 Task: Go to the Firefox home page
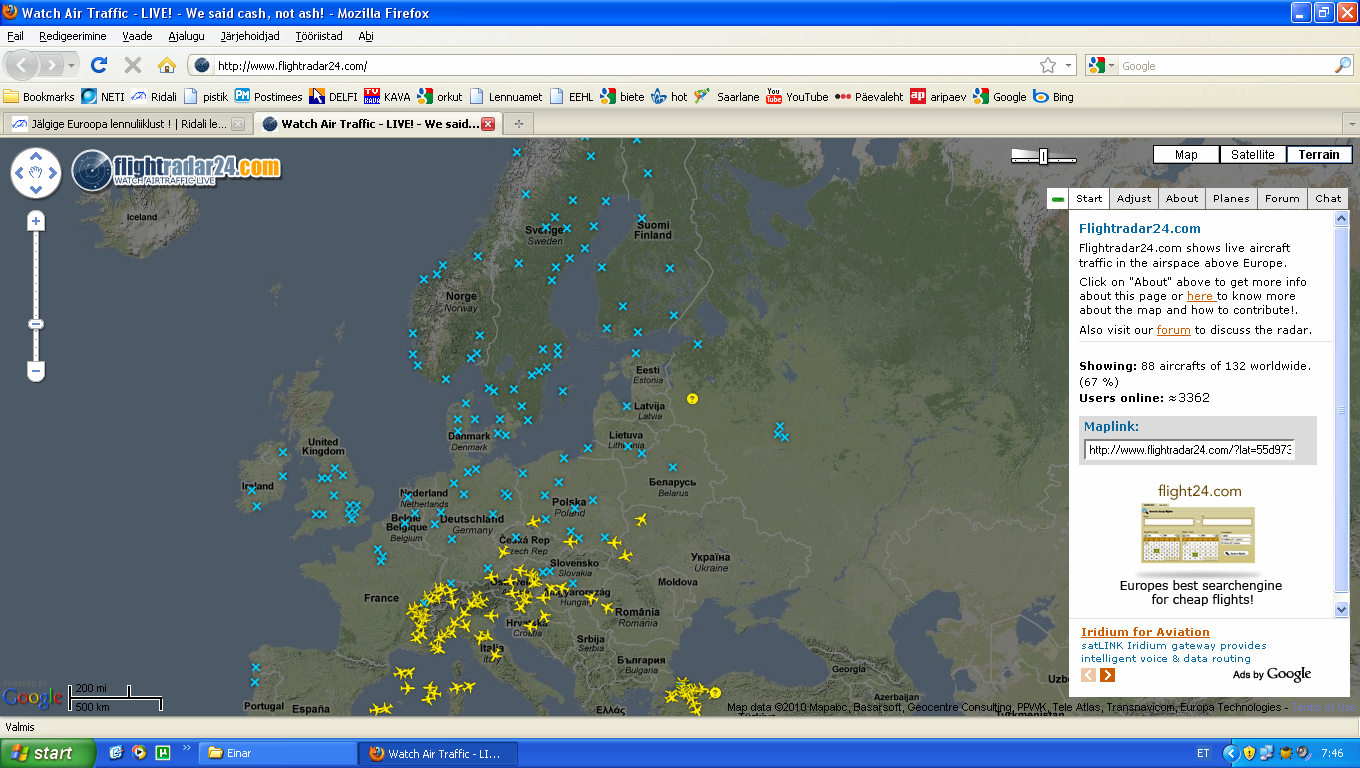point(166,65)
